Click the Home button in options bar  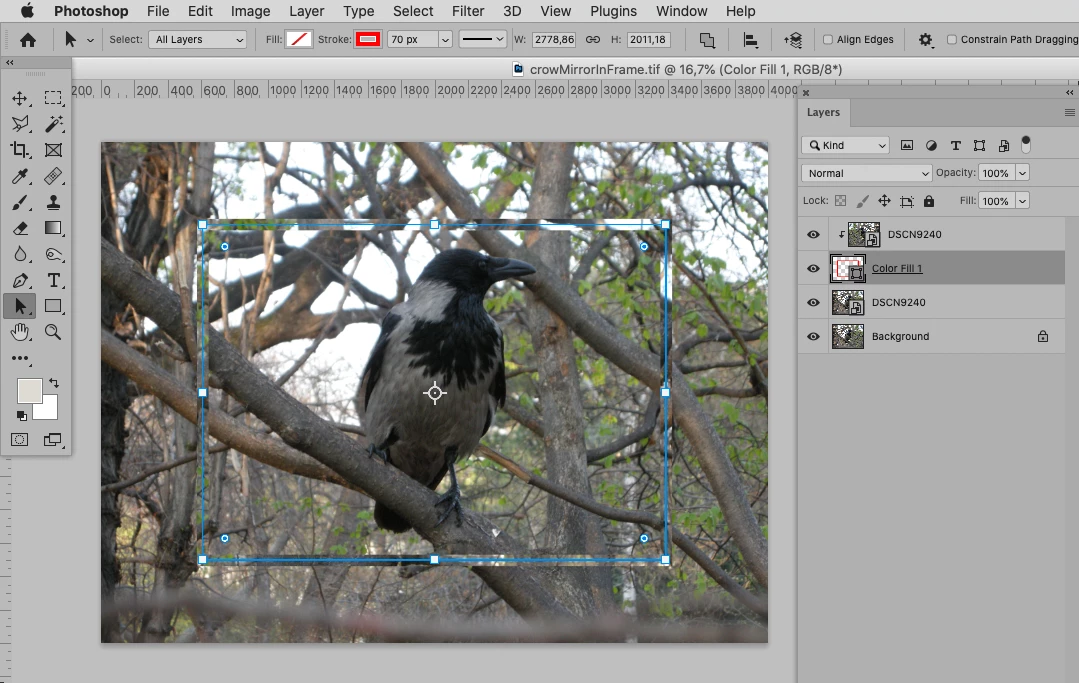(28, 40)
